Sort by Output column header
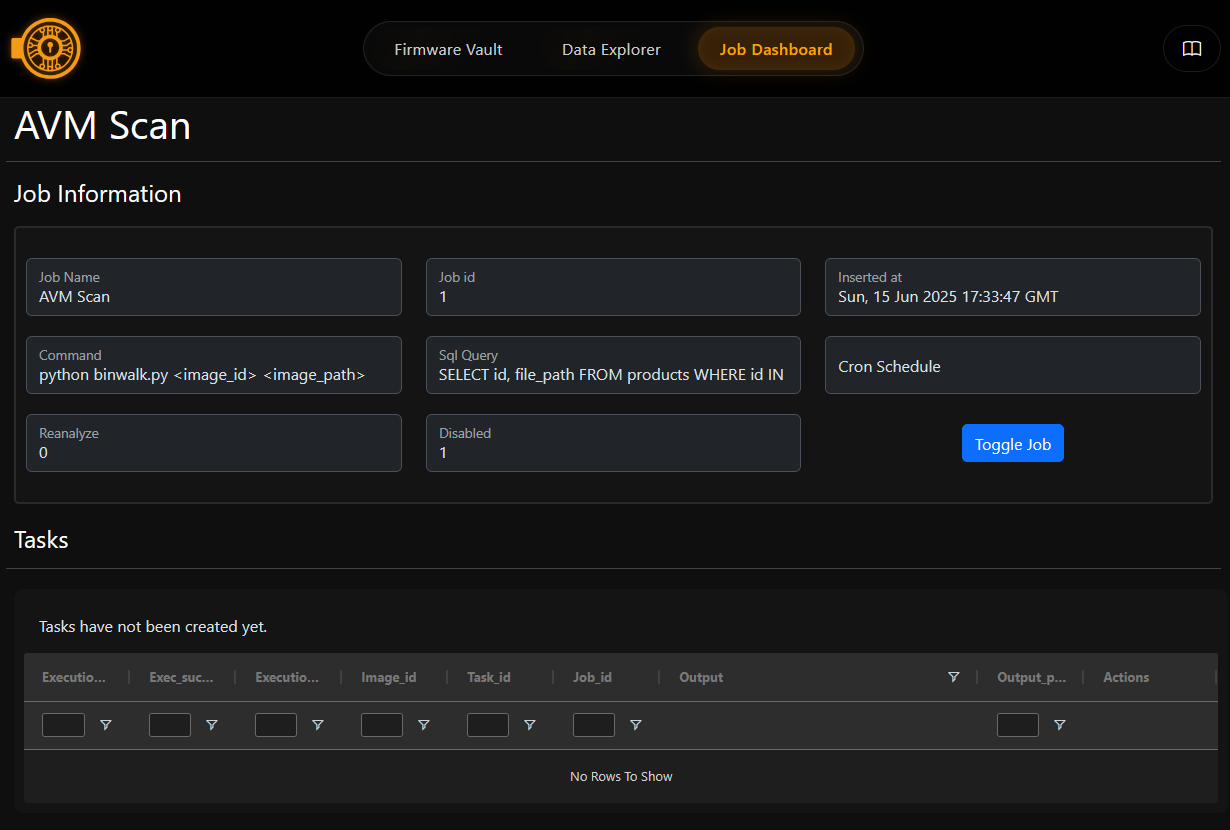Screen dimensions: 1230x830 (x=701, y=677)
